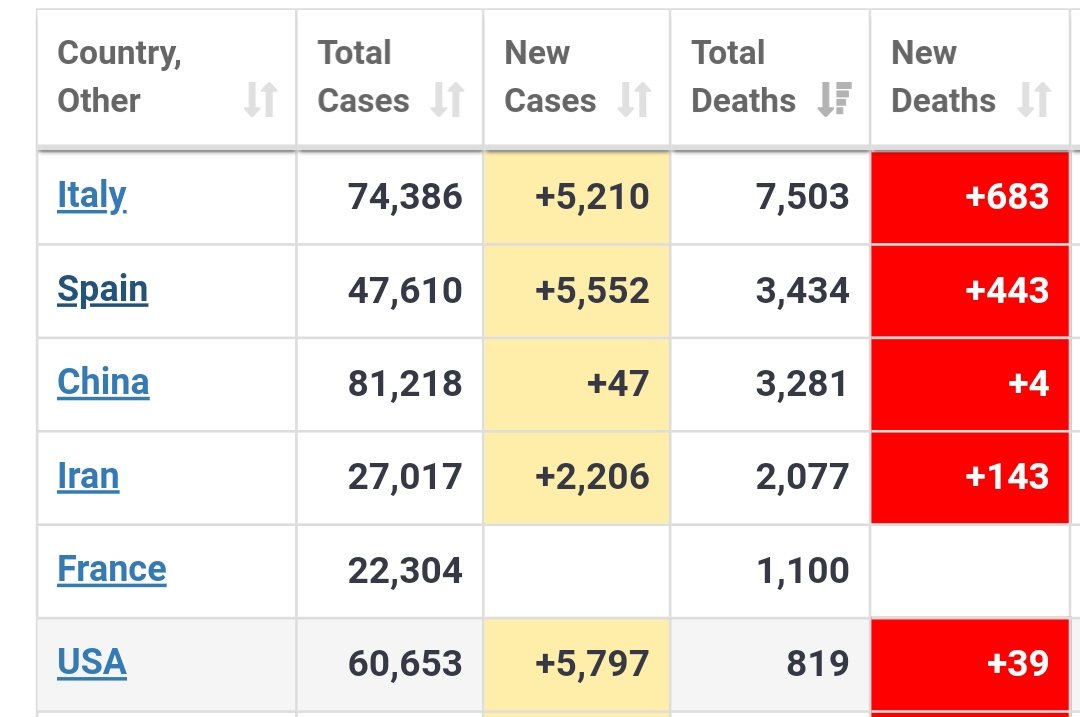This screenshot has width=1080, height=717.
Task: Select the Total Cases header label
Action: pyautogui.click(x=363, y=76)
